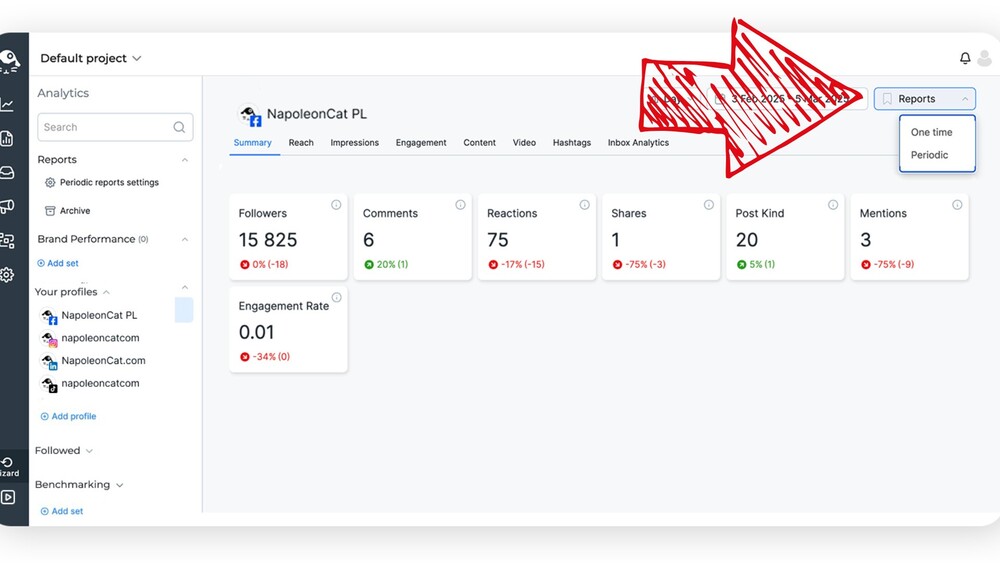The height and width of the screenshot is (563, 1000).
Task: Select NapoleonCat PL Facebook profile
Action: [x=89, y=316]
